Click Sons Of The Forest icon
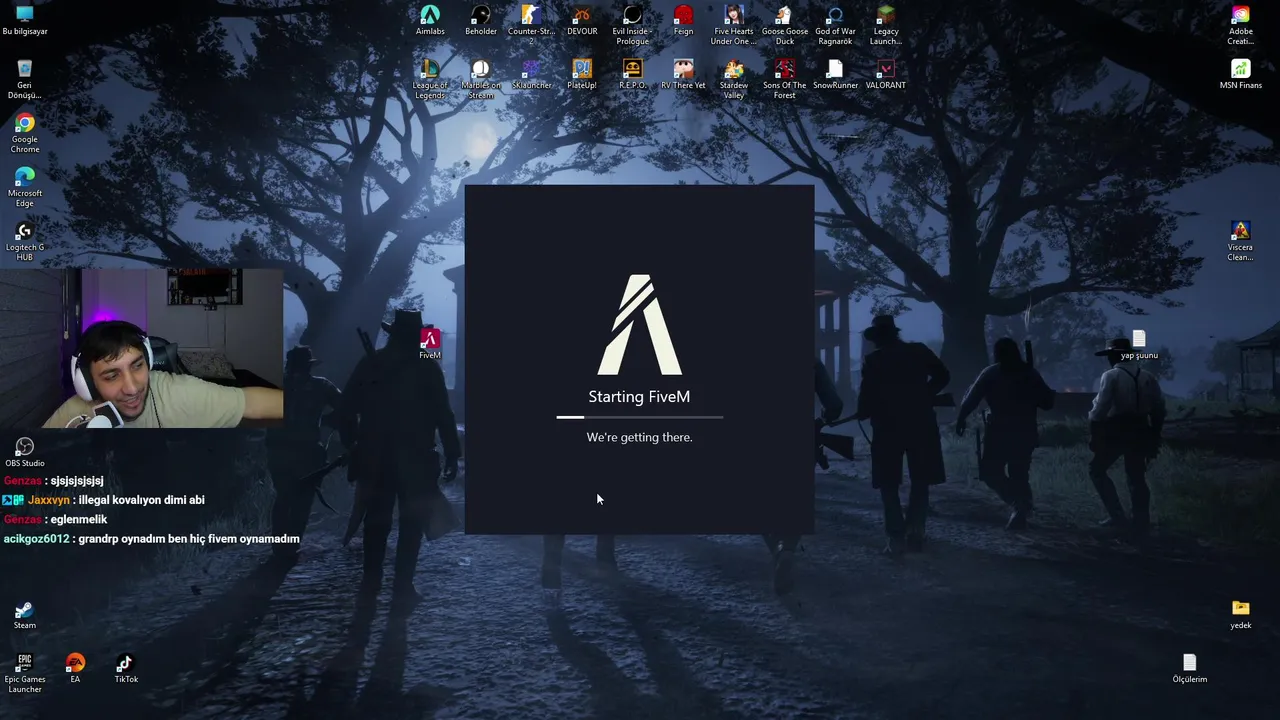This screenshot has width=1280, height=720. [x=785, y=79]
